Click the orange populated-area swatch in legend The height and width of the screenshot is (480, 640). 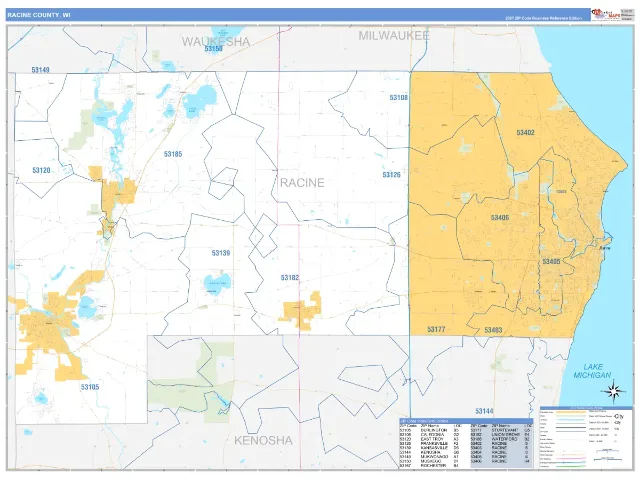point(571,412)
